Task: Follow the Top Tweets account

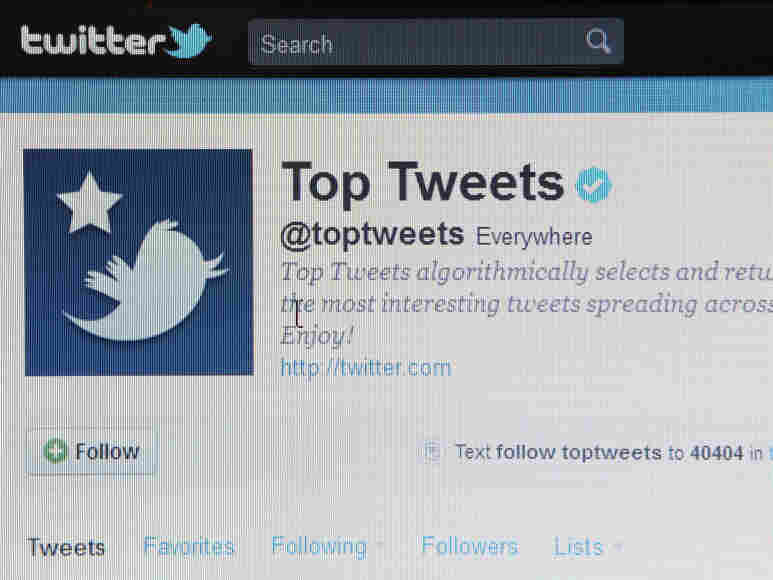Action: click(92, 451)
